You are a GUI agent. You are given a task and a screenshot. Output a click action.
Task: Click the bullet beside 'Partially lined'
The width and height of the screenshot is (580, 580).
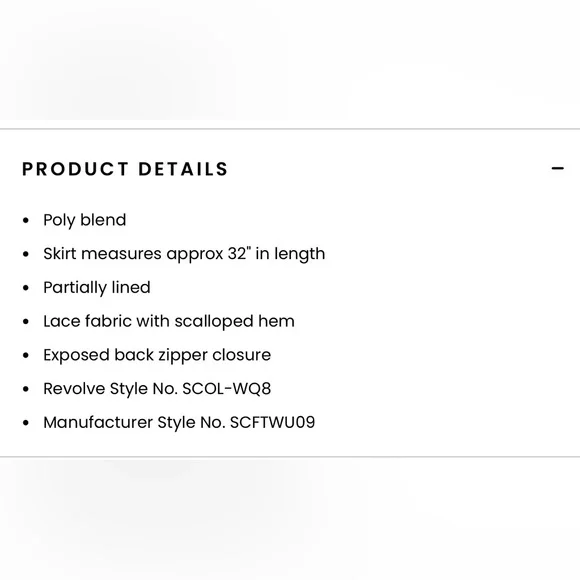(x=26, y=288)
